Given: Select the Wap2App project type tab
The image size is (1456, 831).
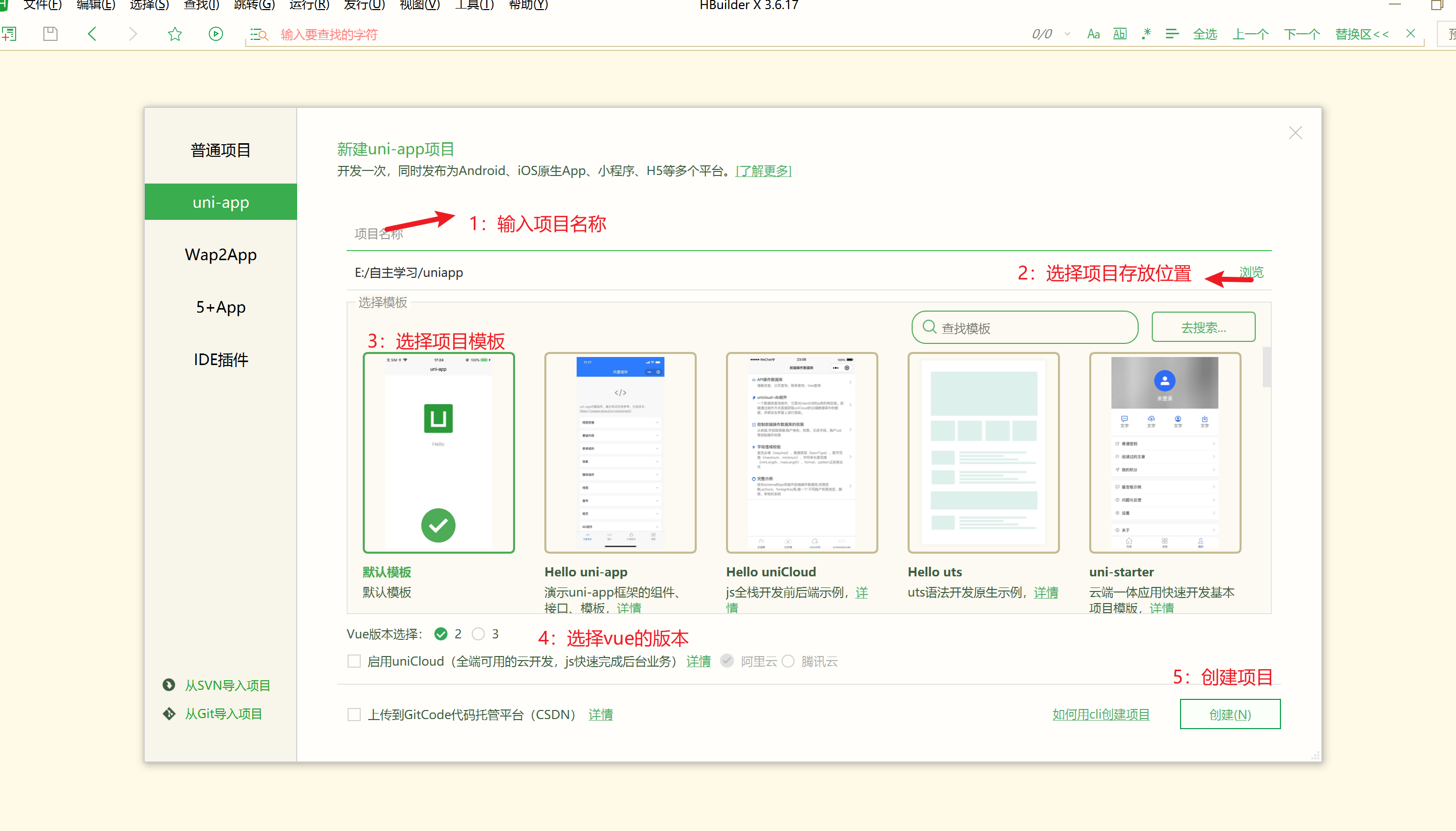Looking at the screenshot, I should point(220,255).
